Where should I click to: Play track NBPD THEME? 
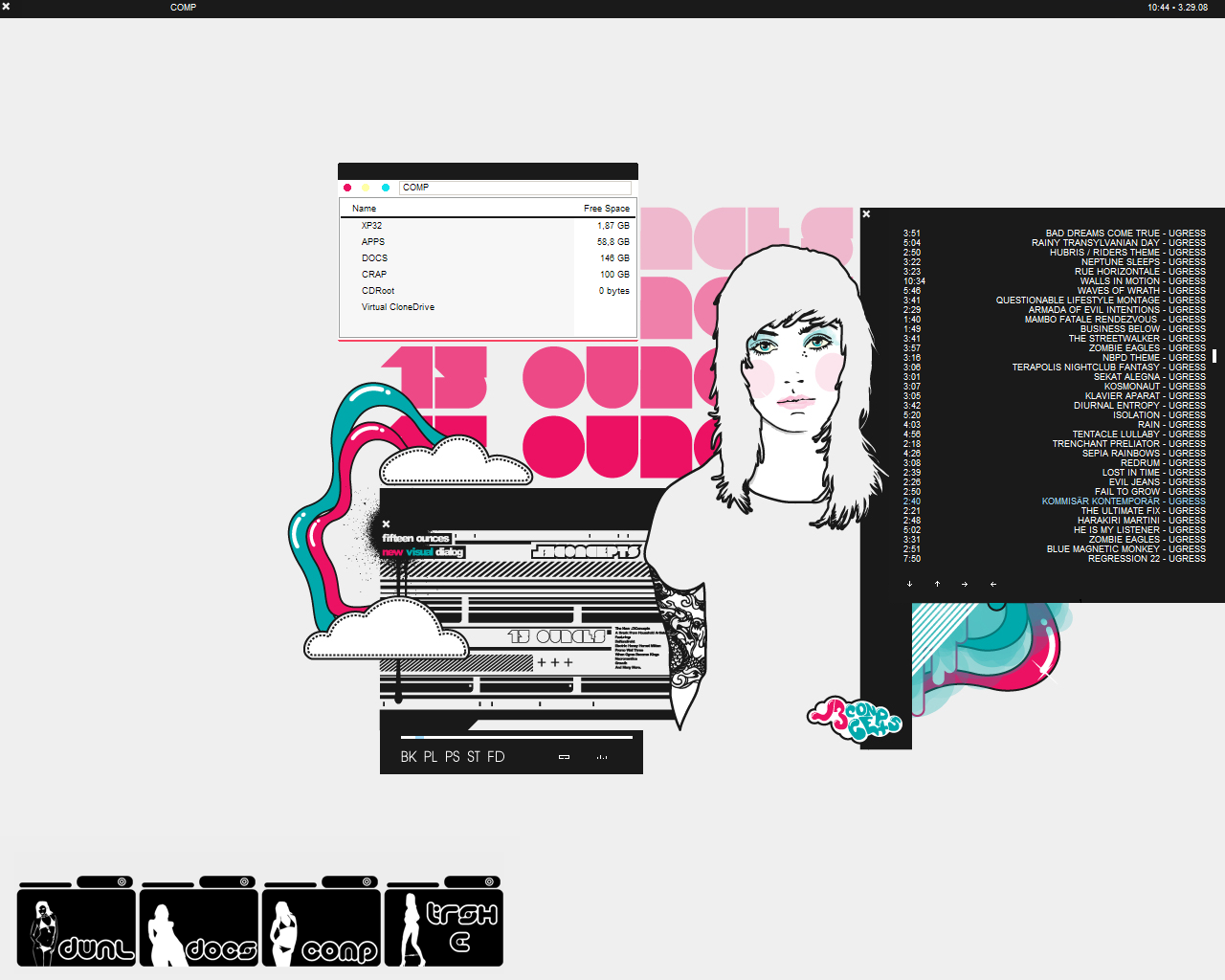(x=1153, y=358)
